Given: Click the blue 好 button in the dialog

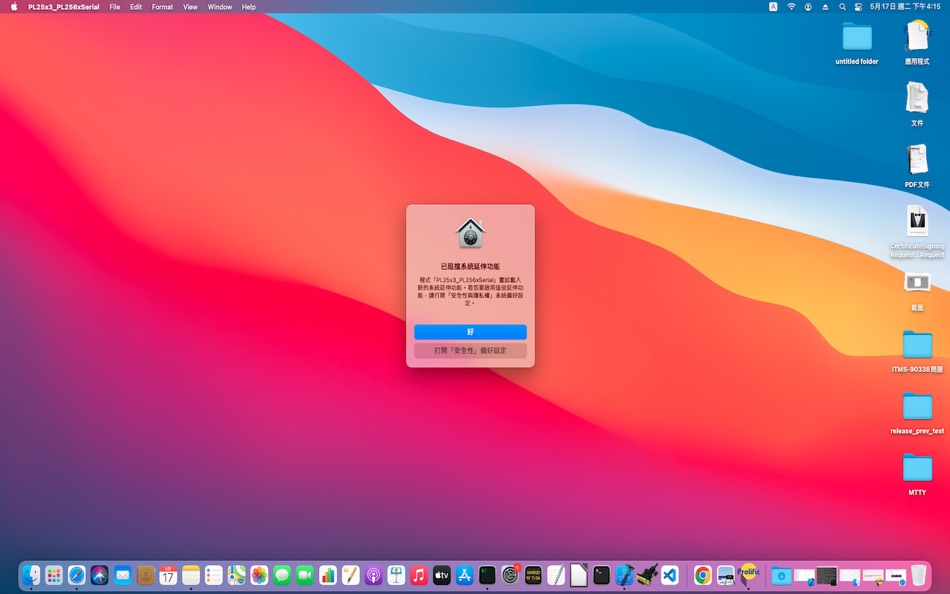Looking at the screenshot, I should (470, 332).
